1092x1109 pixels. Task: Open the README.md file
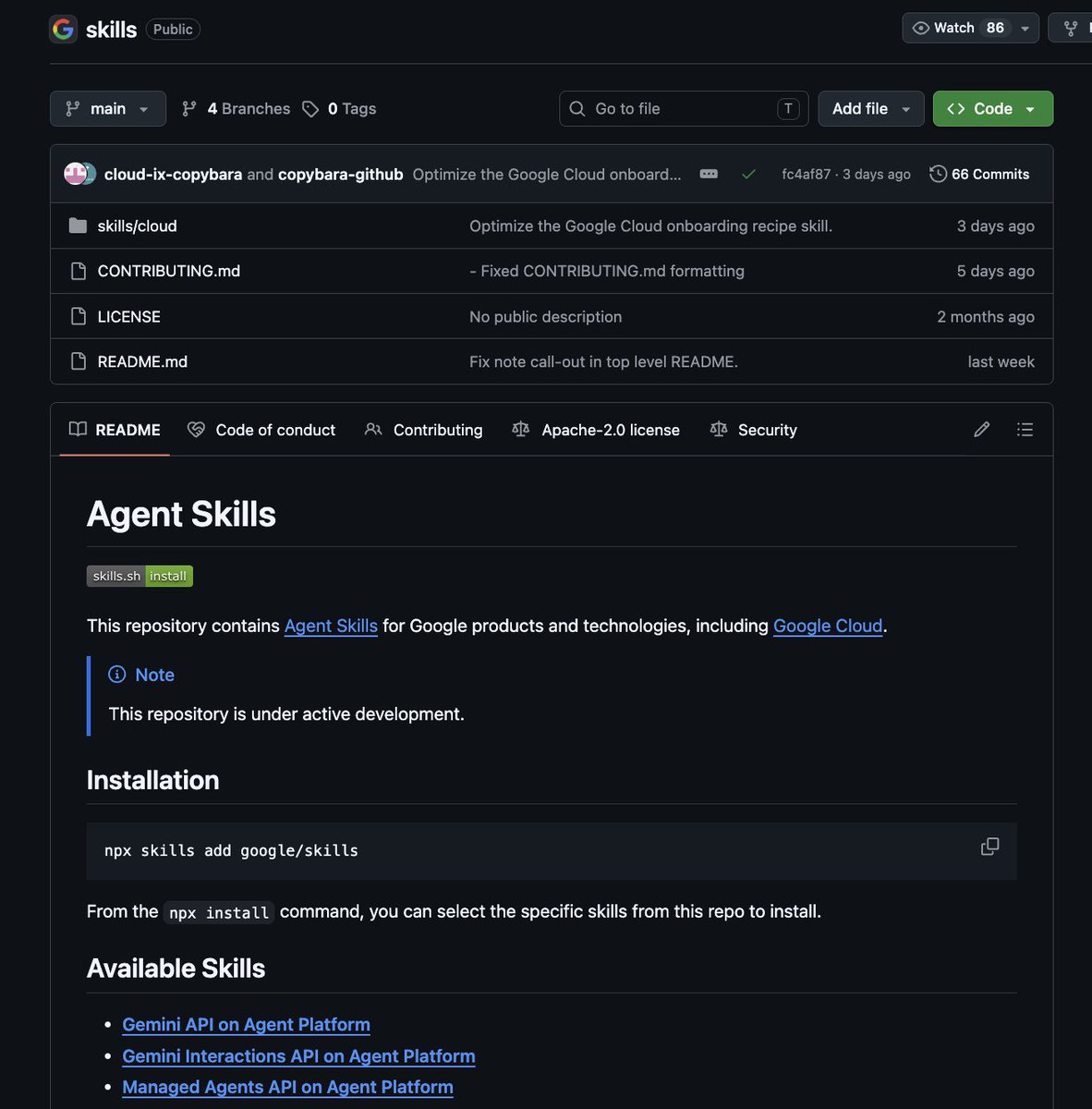[x=142, y=361]
